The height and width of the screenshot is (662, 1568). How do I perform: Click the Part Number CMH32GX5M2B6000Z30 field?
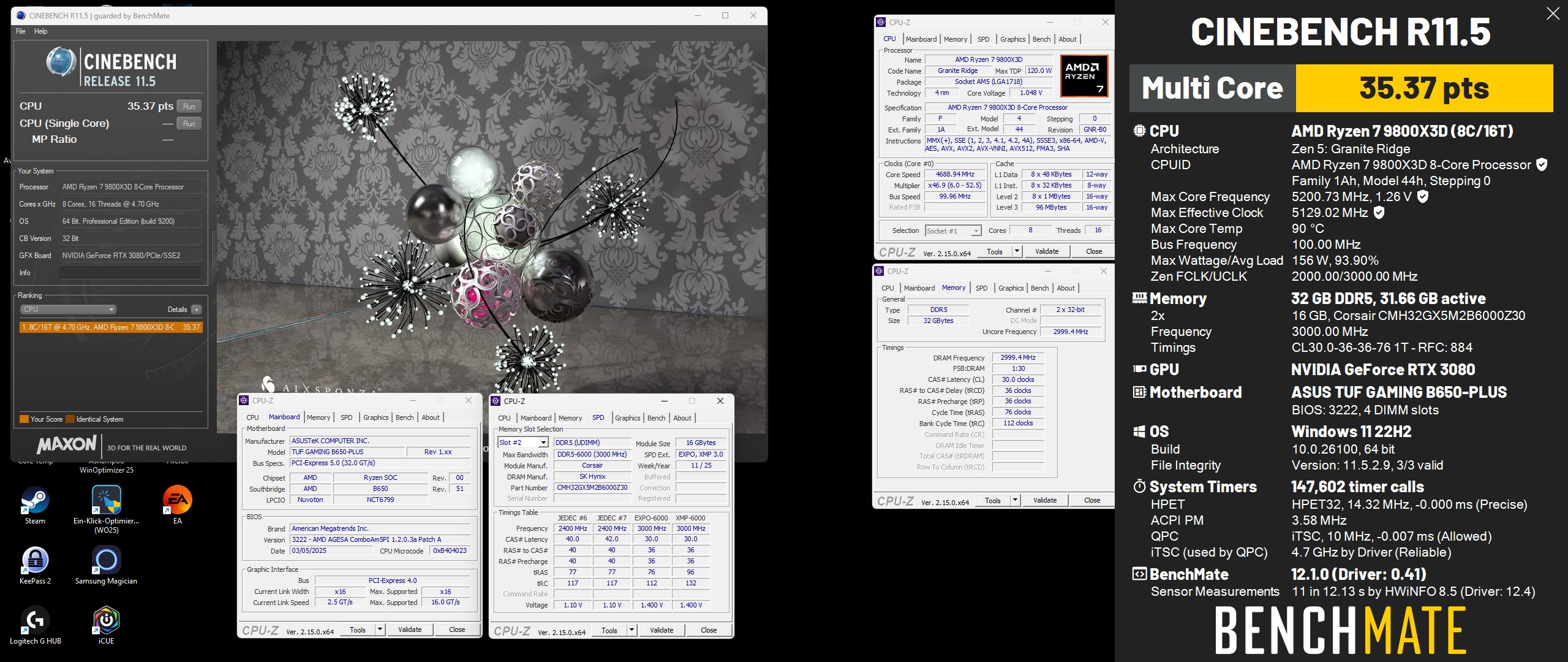coord(592,488)
